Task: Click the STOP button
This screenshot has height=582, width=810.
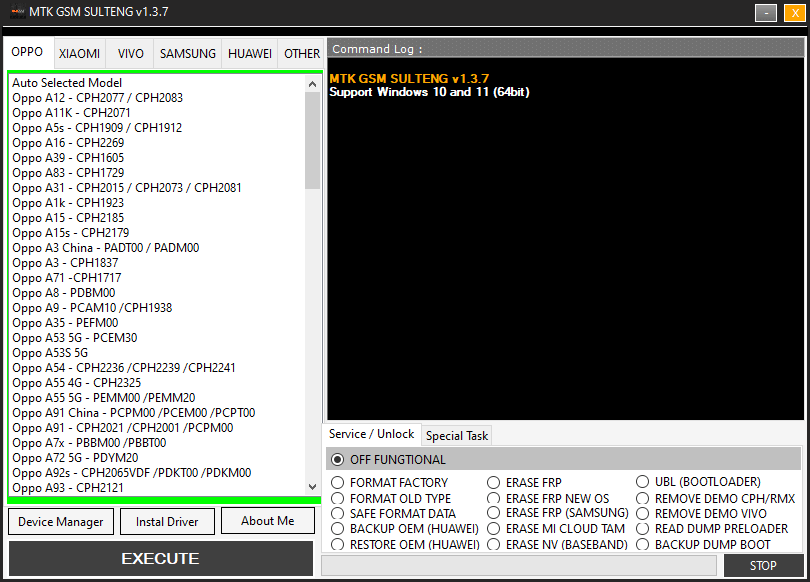Action: (x=763, y=566)
